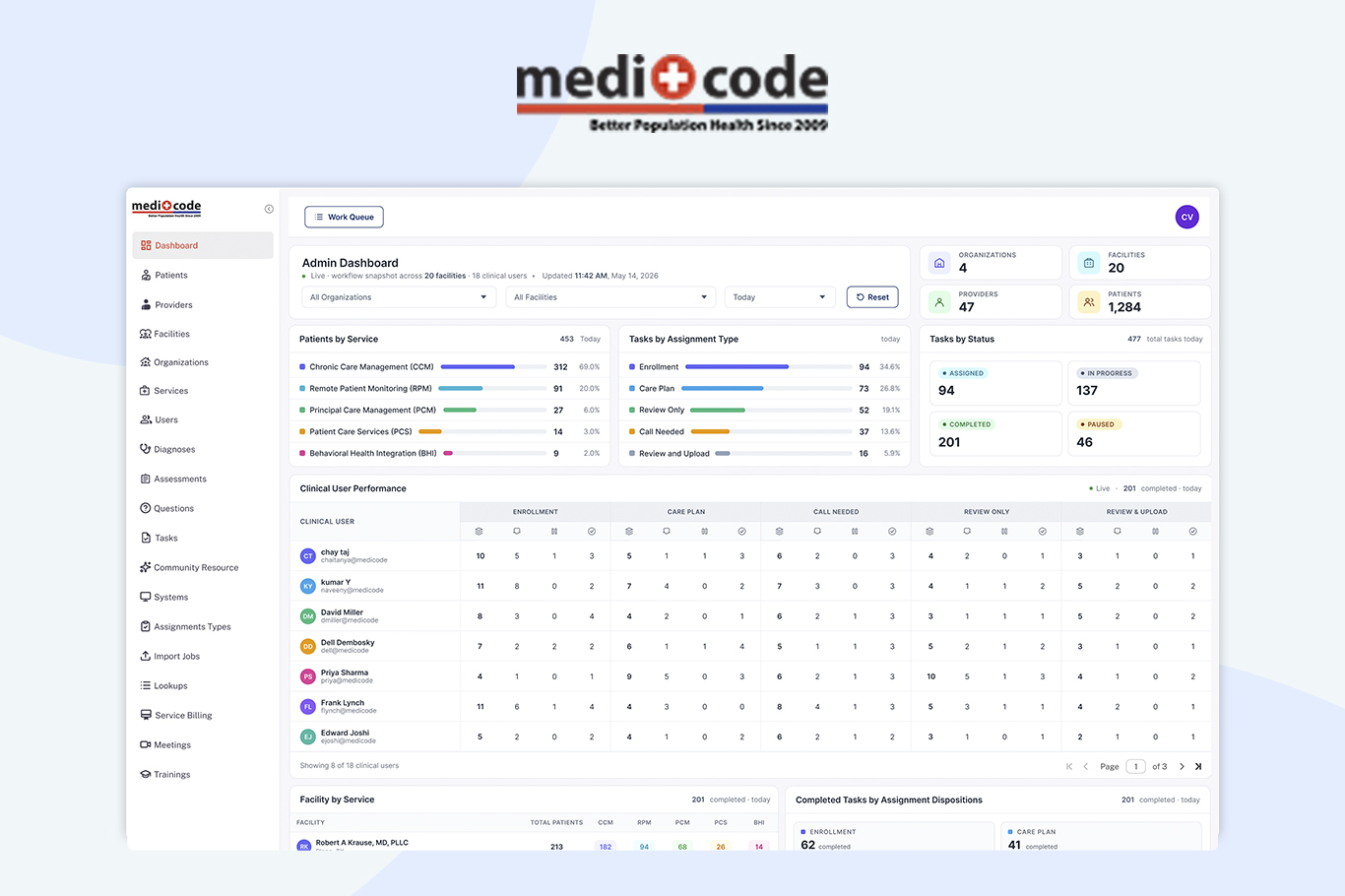
Task: Click the Call Needed assignment type row
Action: coord(765,432)
